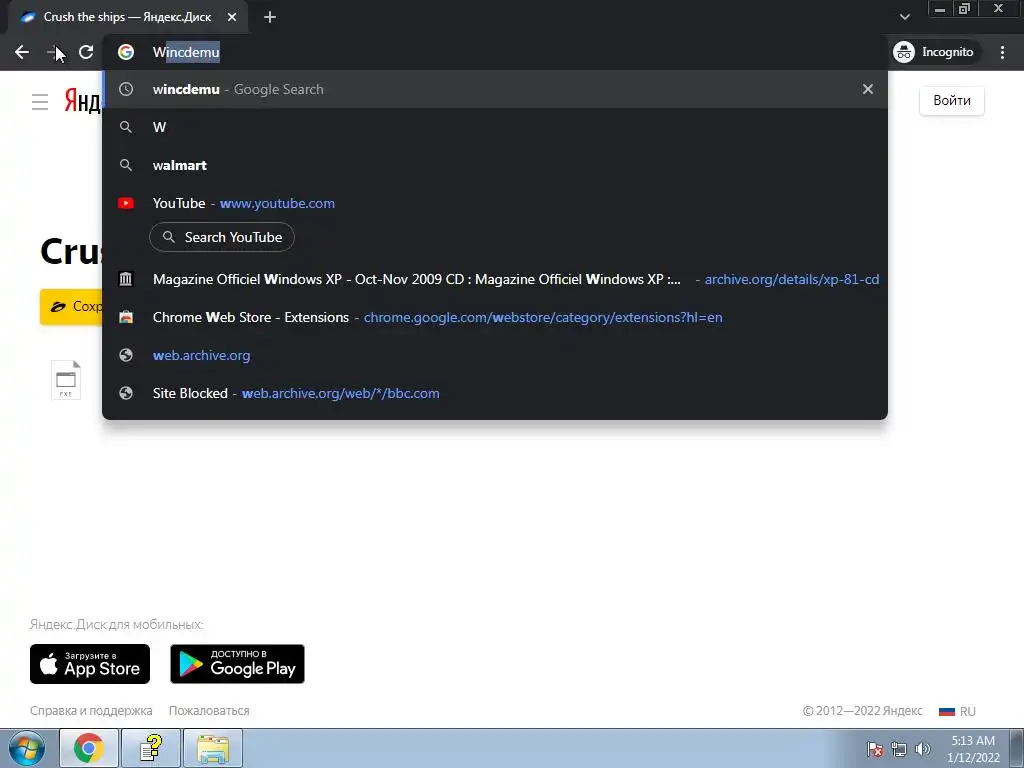Click the Войти login button

952,101
